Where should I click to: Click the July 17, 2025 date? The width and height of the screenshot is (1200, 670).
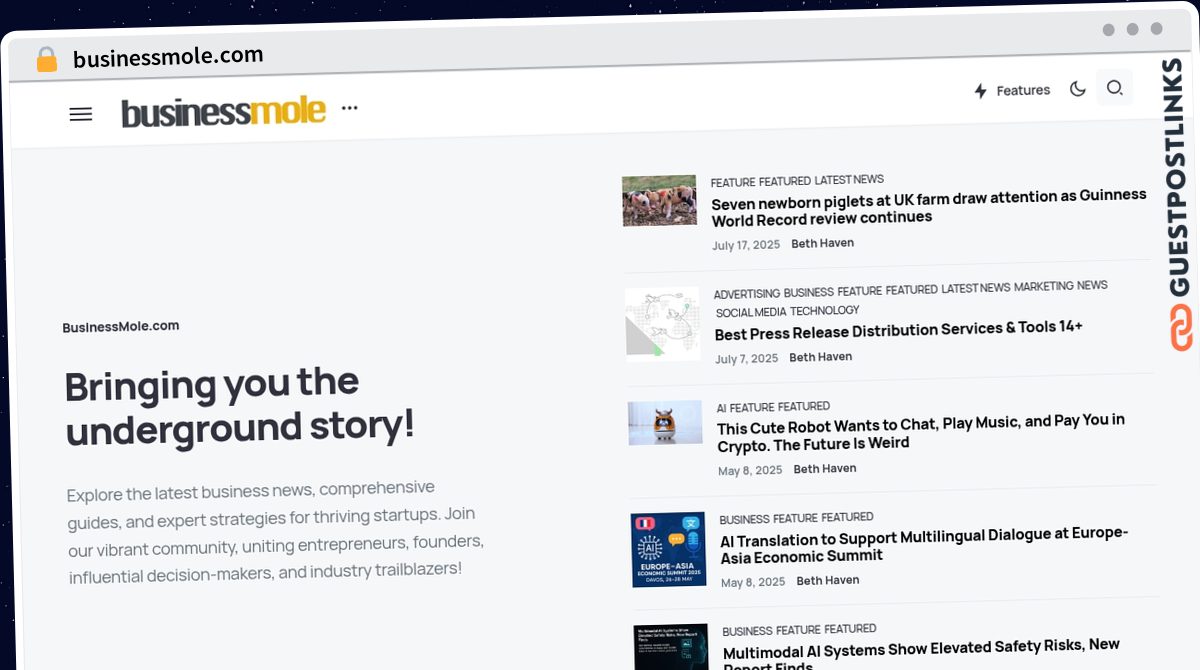745,245
